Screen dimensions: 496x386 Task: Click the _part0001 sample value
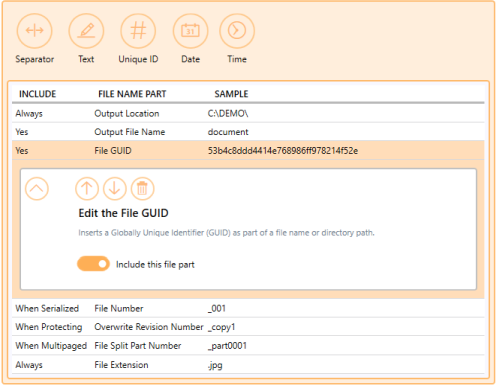[x=227, y=346]
